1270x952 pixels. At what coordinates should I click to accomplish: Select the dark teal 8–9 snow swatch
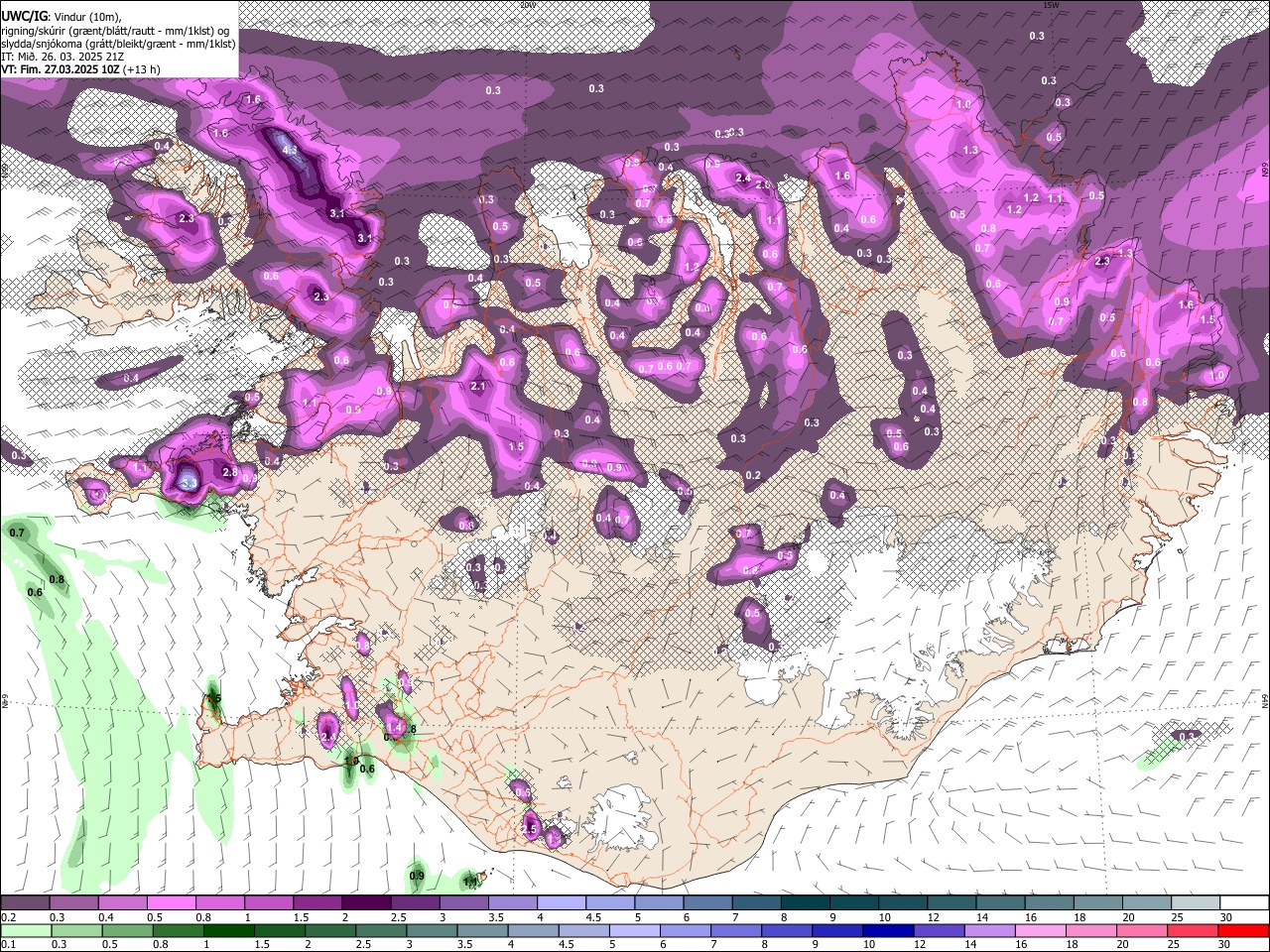(805, 903)
